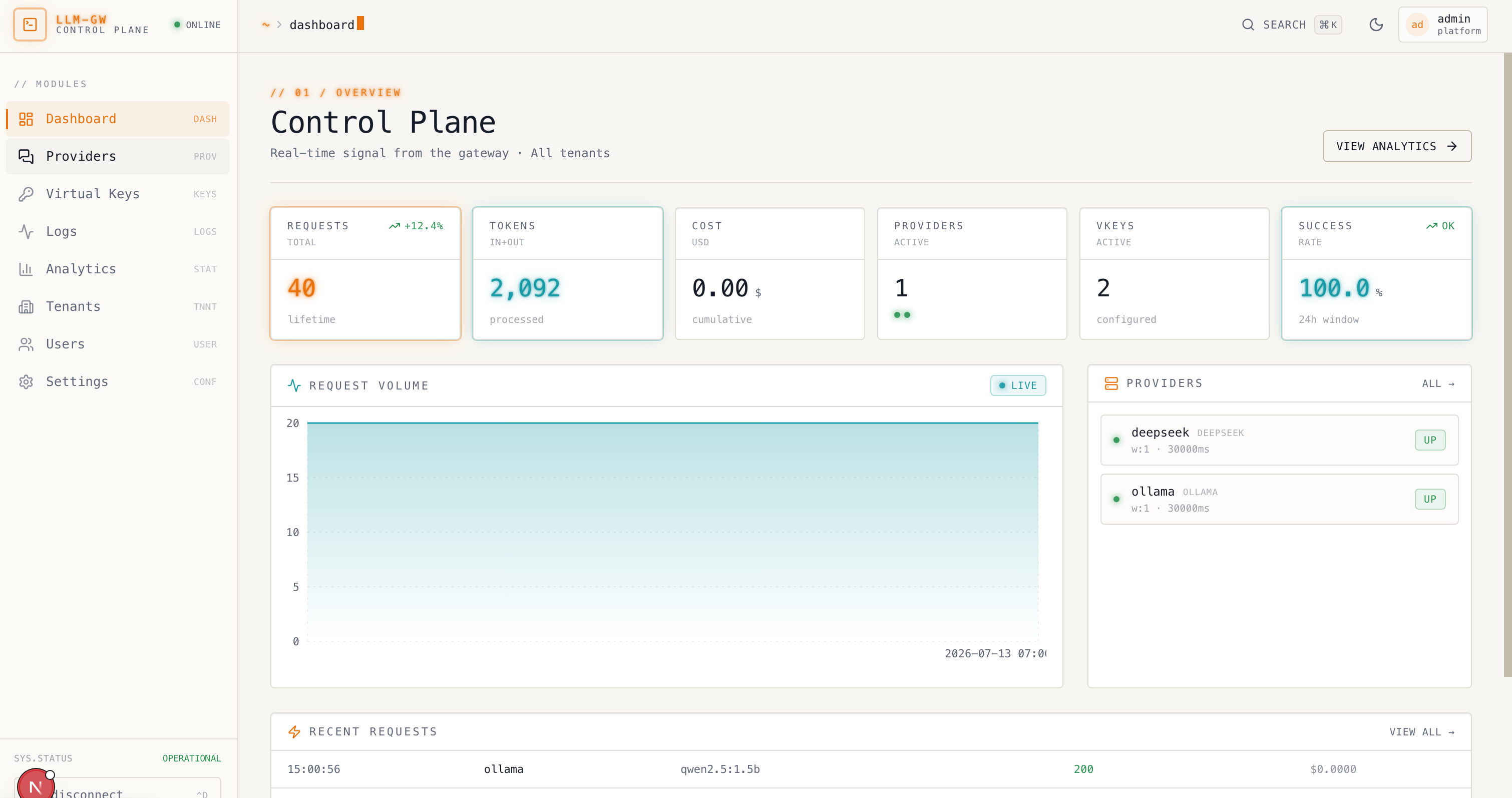The image size is (1512, 798).
Task: Click the deepseek green status dot
Action: [x=1116, y=440]
